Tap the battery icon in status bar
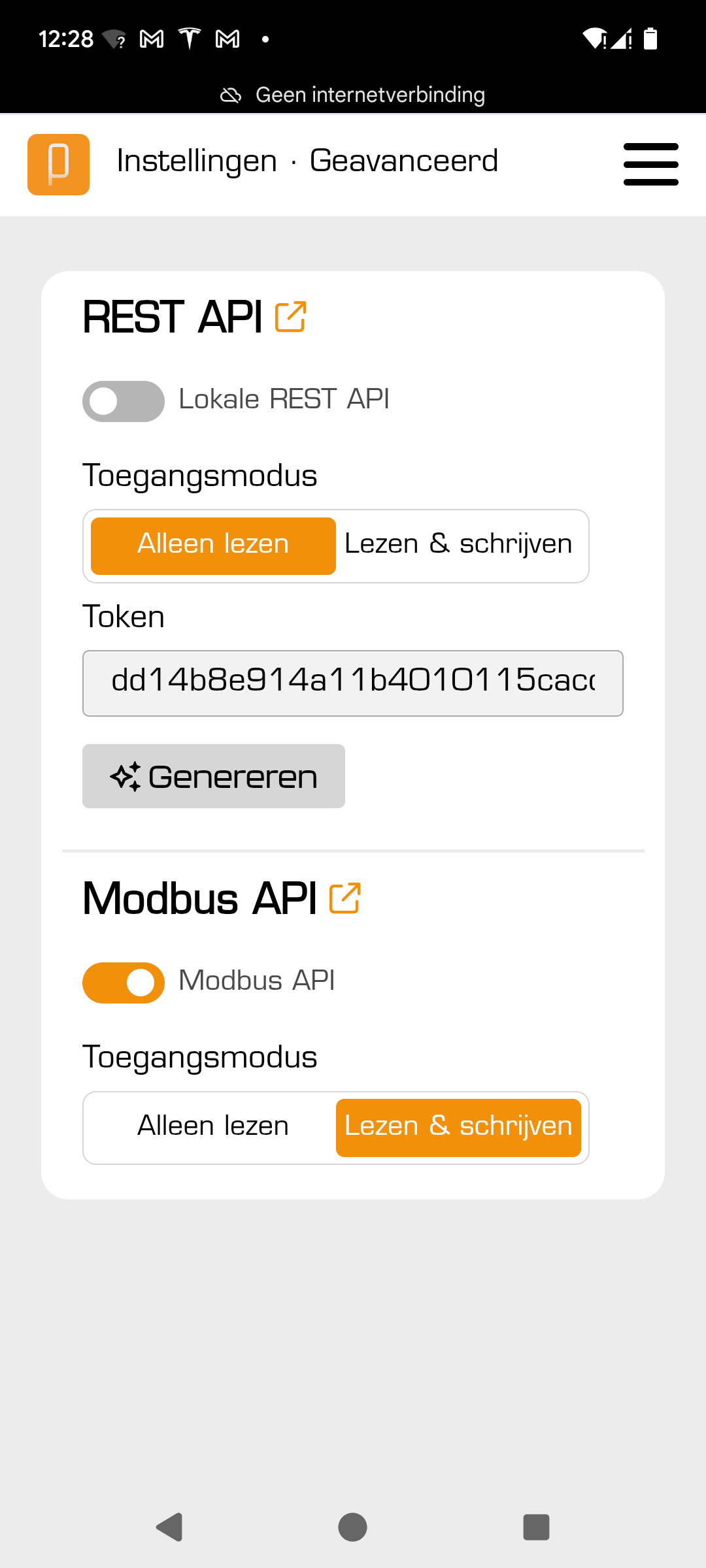706x1568 pixels. coord(650,39)
